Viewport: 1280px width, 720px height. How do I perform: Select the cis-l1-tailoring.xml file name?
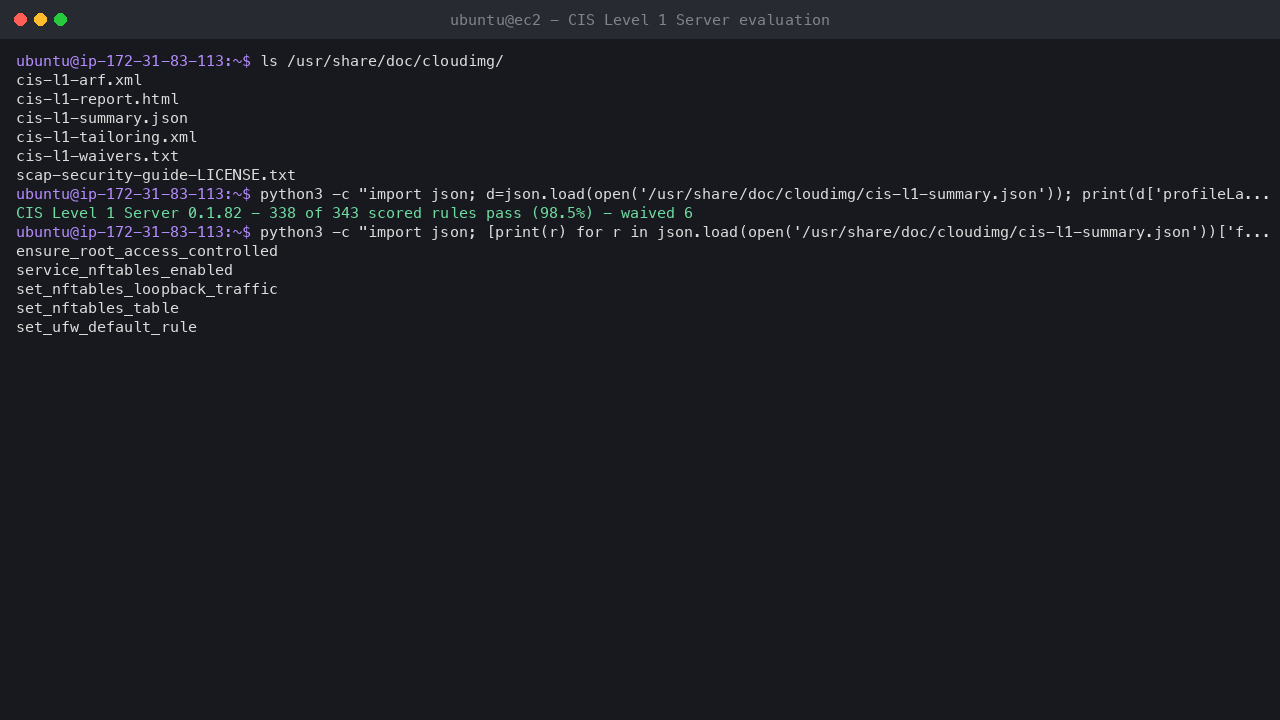tap(107, 137)
